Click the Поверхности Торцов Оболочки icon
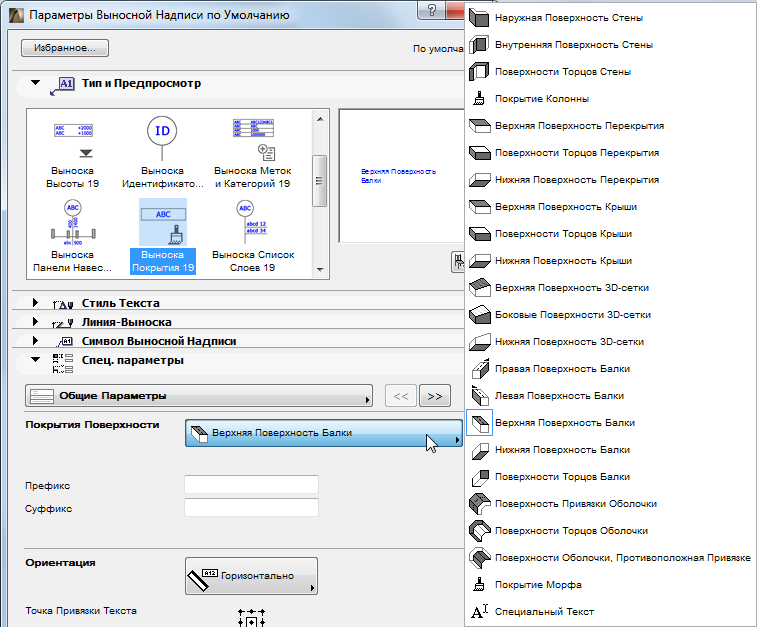This screenshot has height=627, width=757. 479,531
